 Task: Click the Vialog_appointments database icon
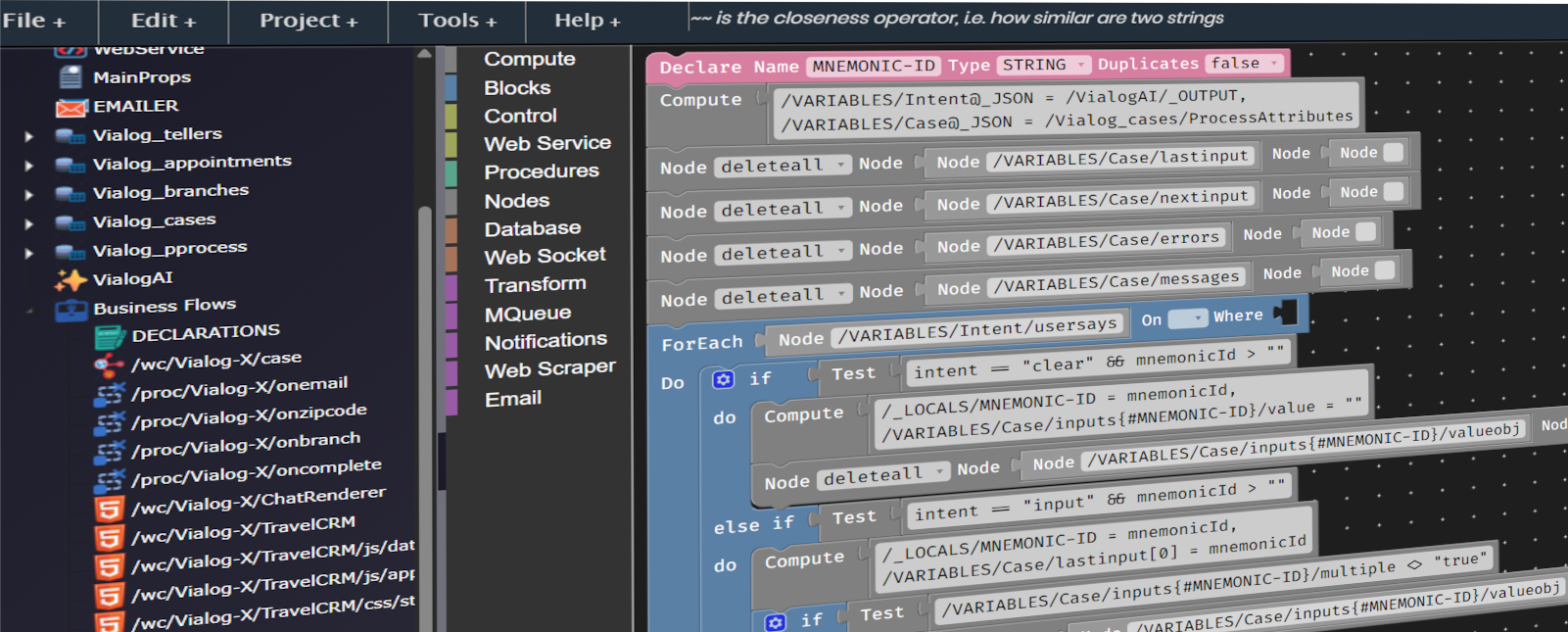point(71,165)
